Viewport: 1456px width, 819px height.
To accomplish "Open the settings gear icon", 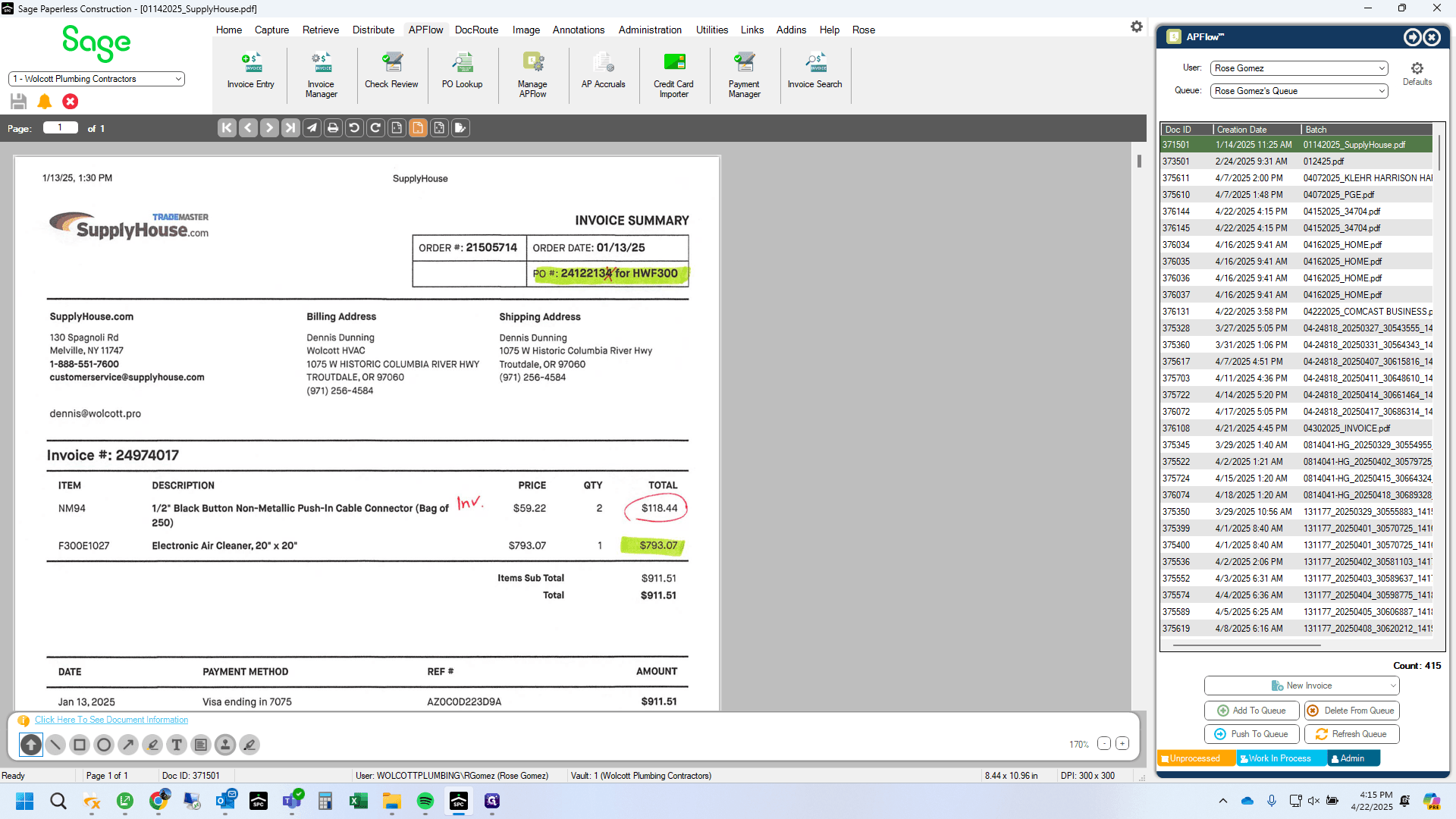I will tap(1136, 27).
